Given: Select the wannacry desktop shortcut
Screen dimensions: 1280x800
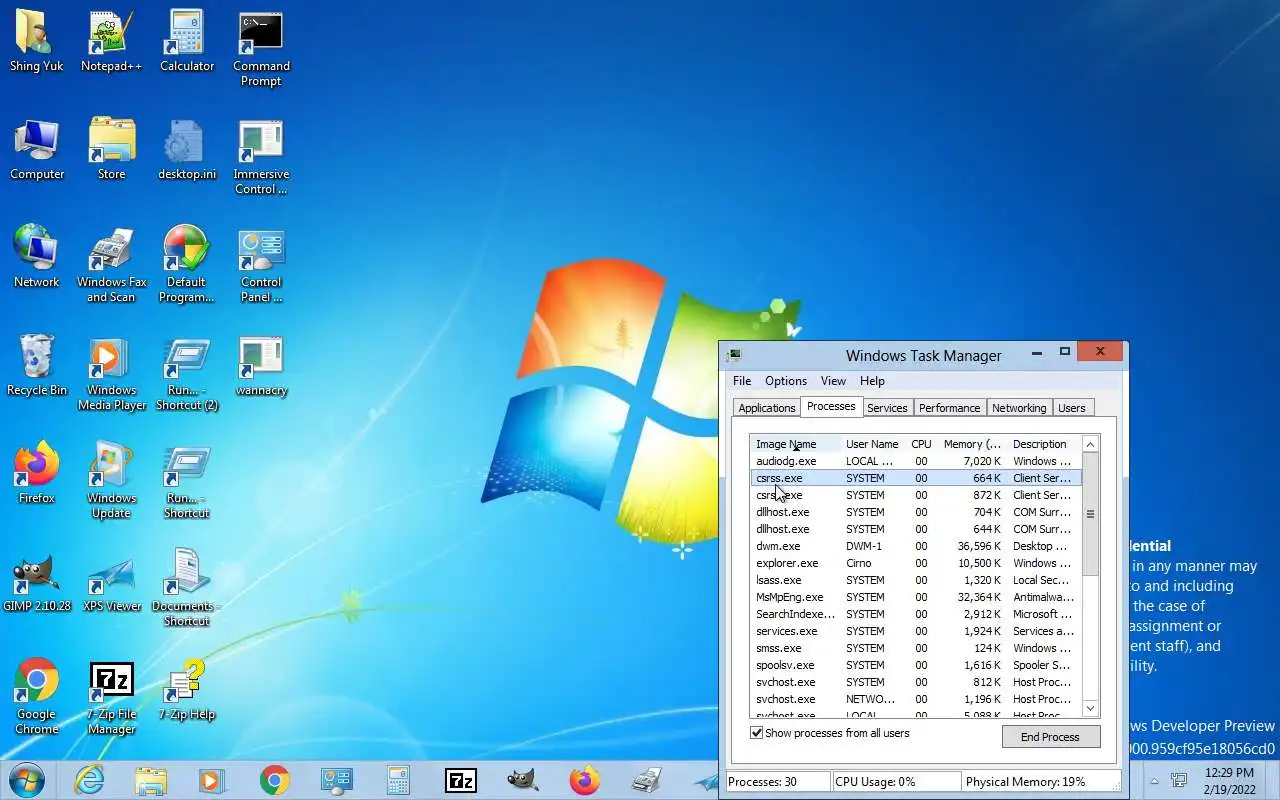Looking at the screenshot, I should 261,365.
